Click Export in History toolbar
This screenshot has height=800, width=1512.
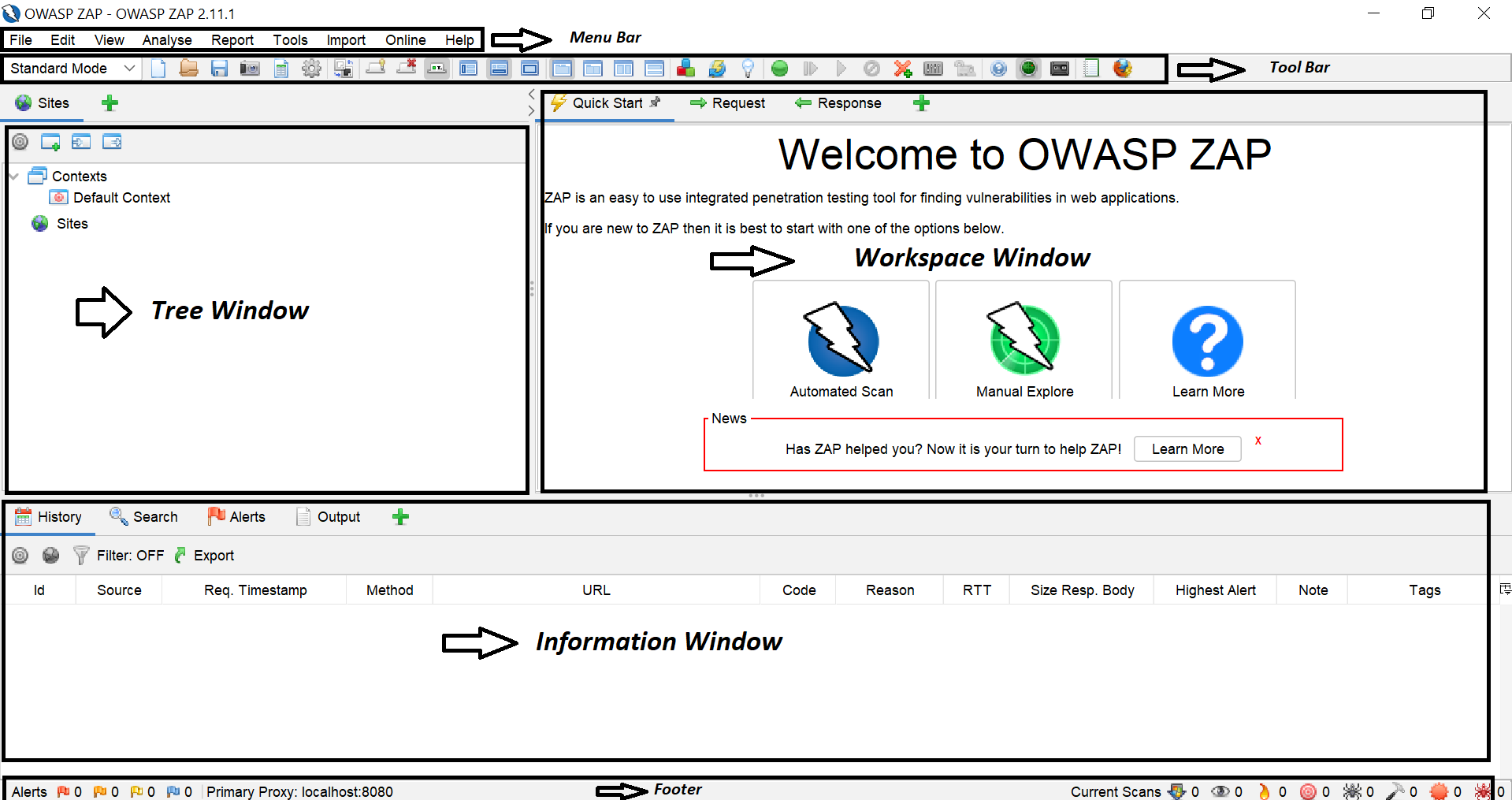[x=204, y=556]
